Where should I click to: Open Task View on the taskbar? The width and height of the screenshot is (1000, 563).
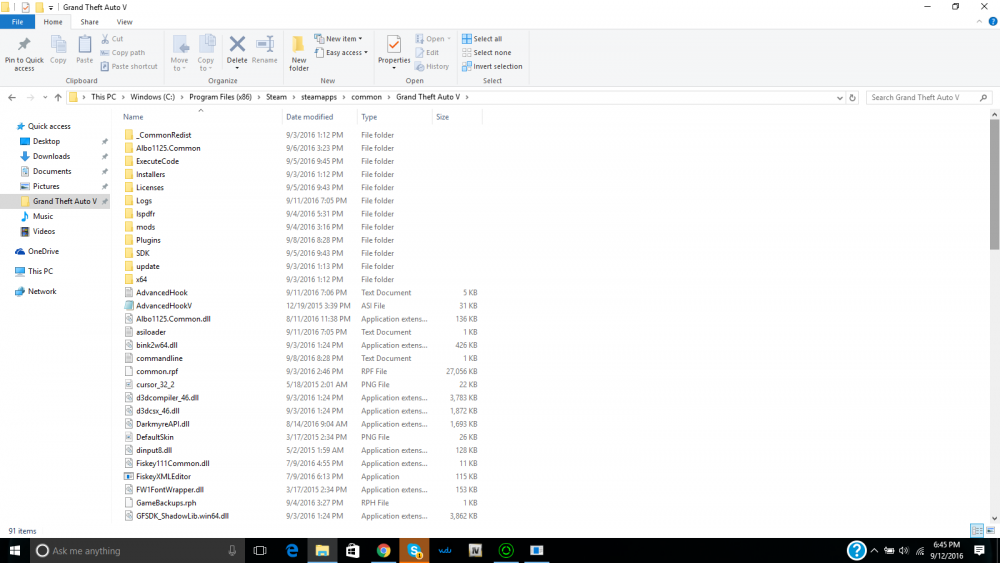click(x=260, y=550)
